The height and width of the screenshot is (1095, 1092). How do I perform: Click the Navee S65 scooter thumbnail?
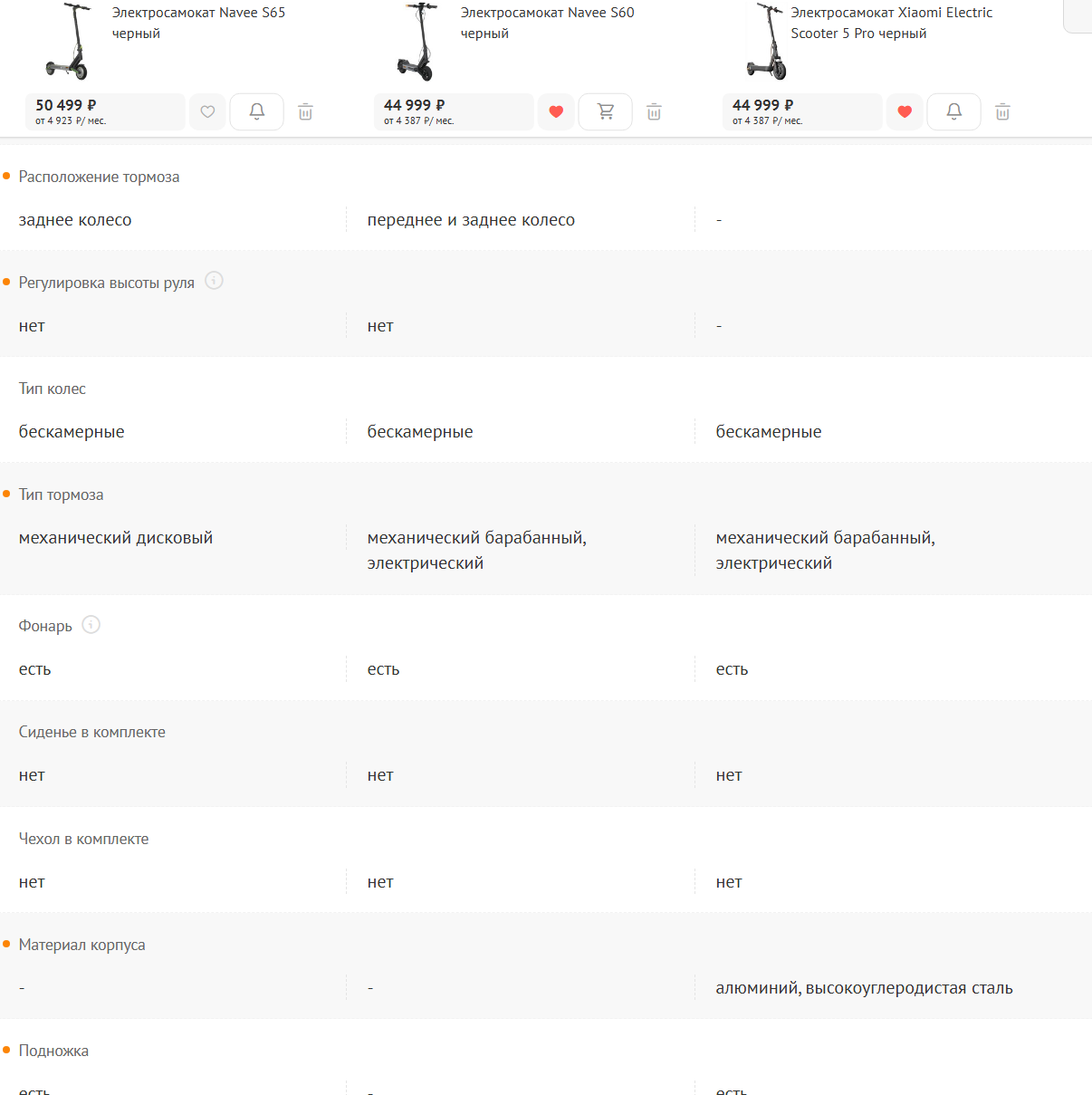click(x=69, y=42)
